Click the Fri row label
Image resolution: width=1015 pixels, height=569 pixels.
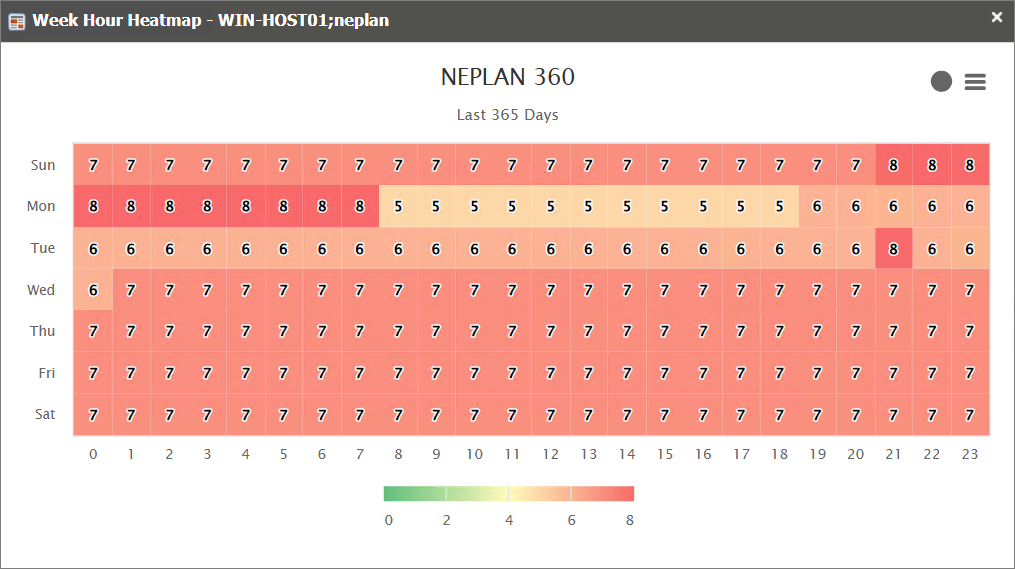(47, 373)
